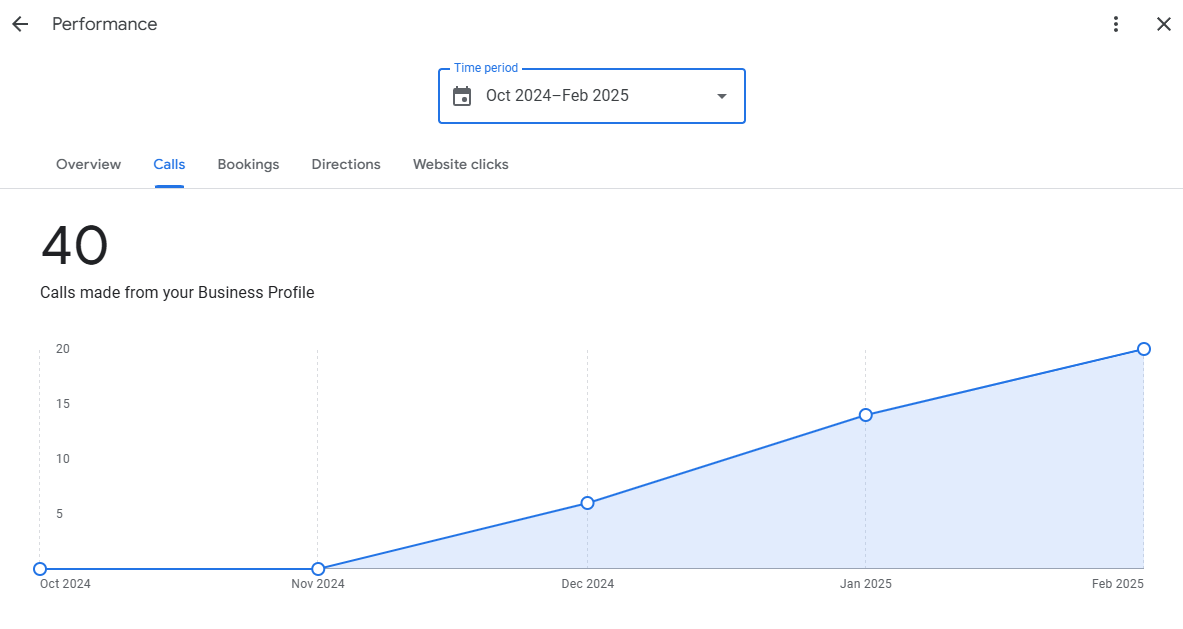Viewport: 1183px width, 629px height.
Task: Click the Feb 2025 data point on the chart
Action: coord(1143,349)
